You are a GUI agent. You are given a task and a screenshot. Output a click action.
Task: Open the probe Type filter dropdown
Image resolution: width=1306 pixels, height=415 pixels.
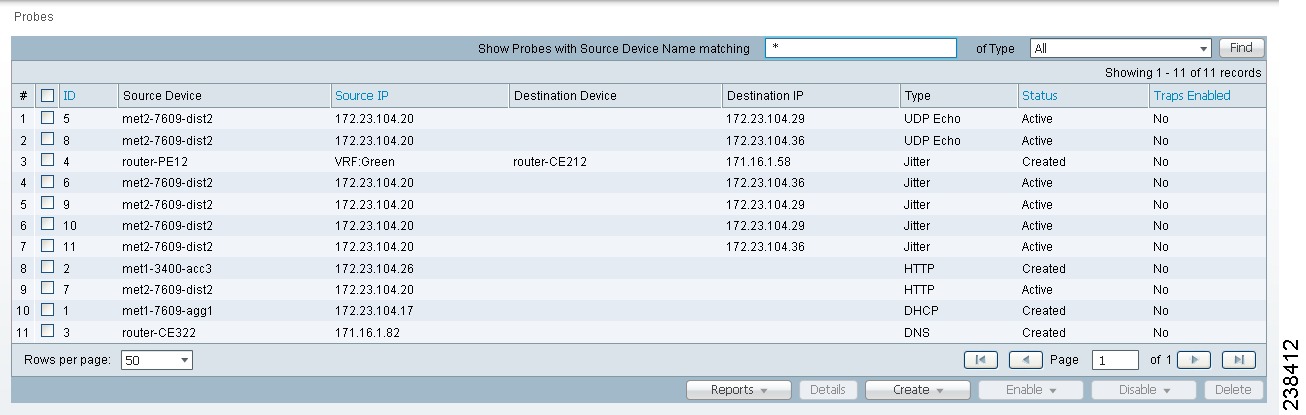(x=1121, y=48)
